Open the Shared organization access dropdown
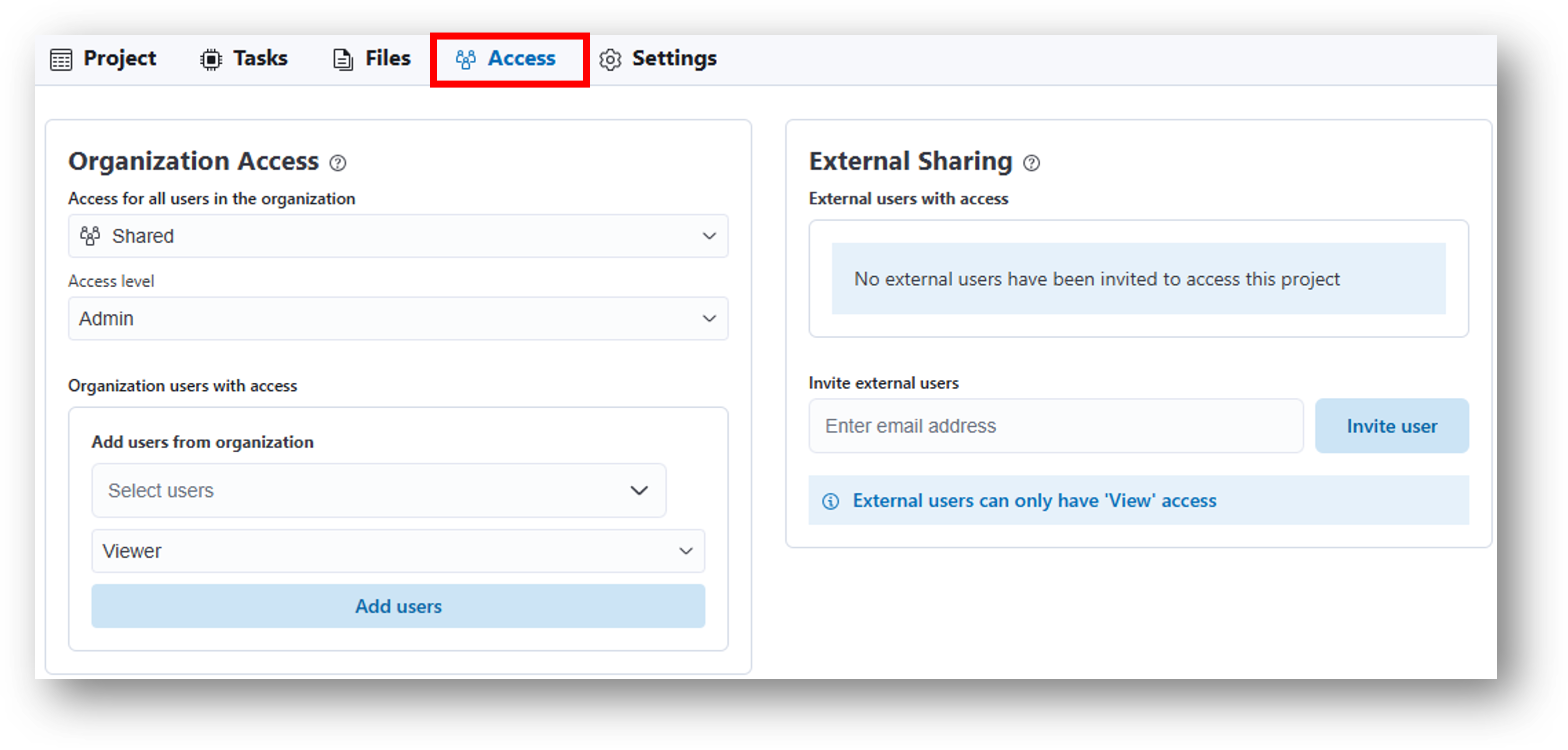 (398, 235)
